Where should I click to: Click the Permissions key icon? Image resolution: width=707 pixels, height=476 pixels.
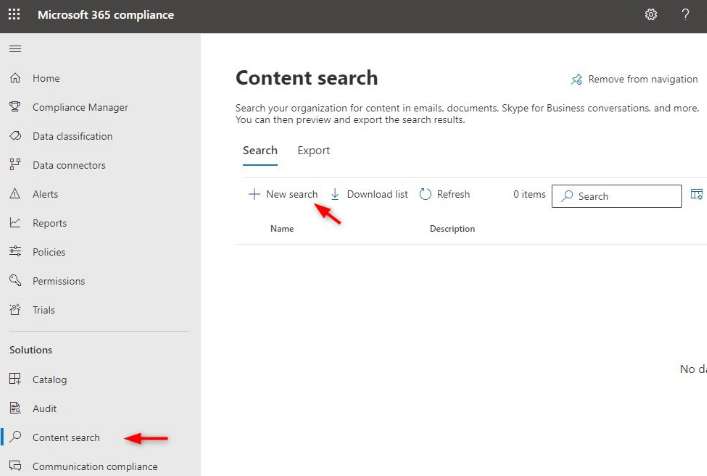pyautogui.click(x=15, y=280)
